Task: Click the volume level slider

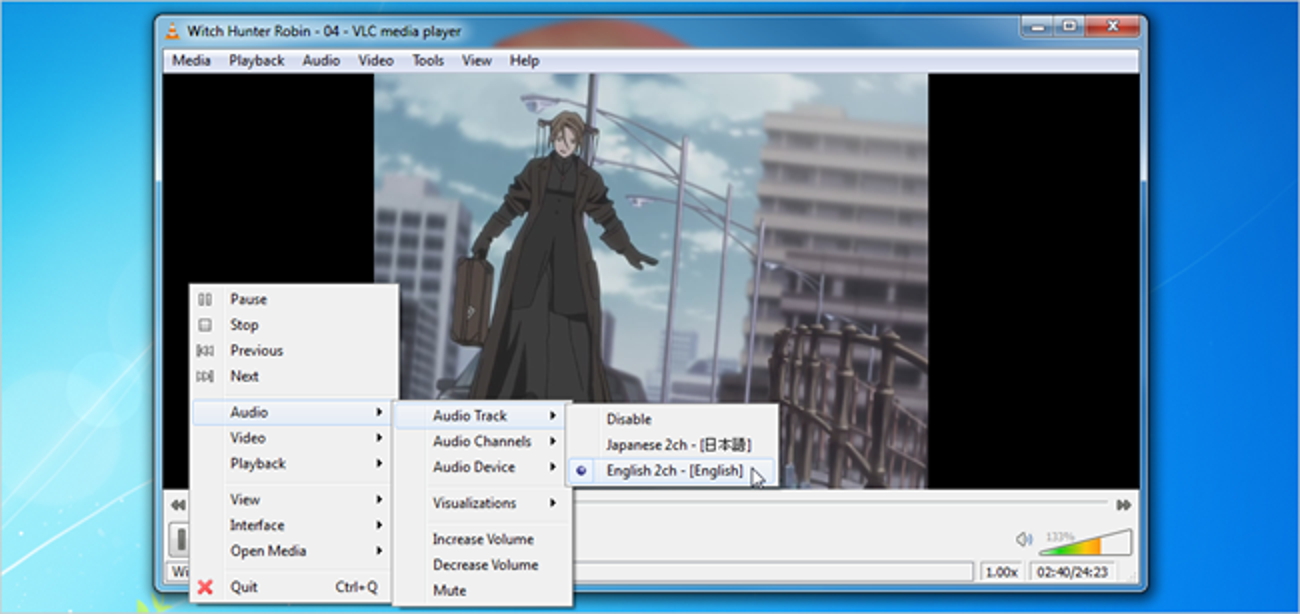Action: 1086,544
